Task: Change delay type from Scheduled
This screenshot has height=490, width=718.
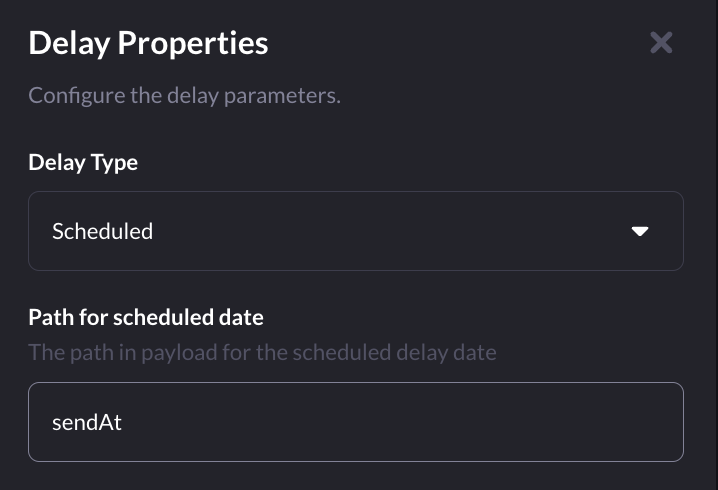Action: click(x=356, y=231)
